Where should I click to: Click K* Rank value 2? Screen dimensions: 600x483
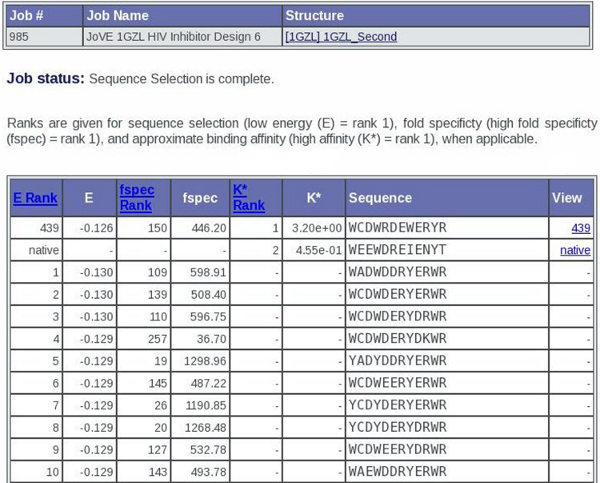point(275,250)
